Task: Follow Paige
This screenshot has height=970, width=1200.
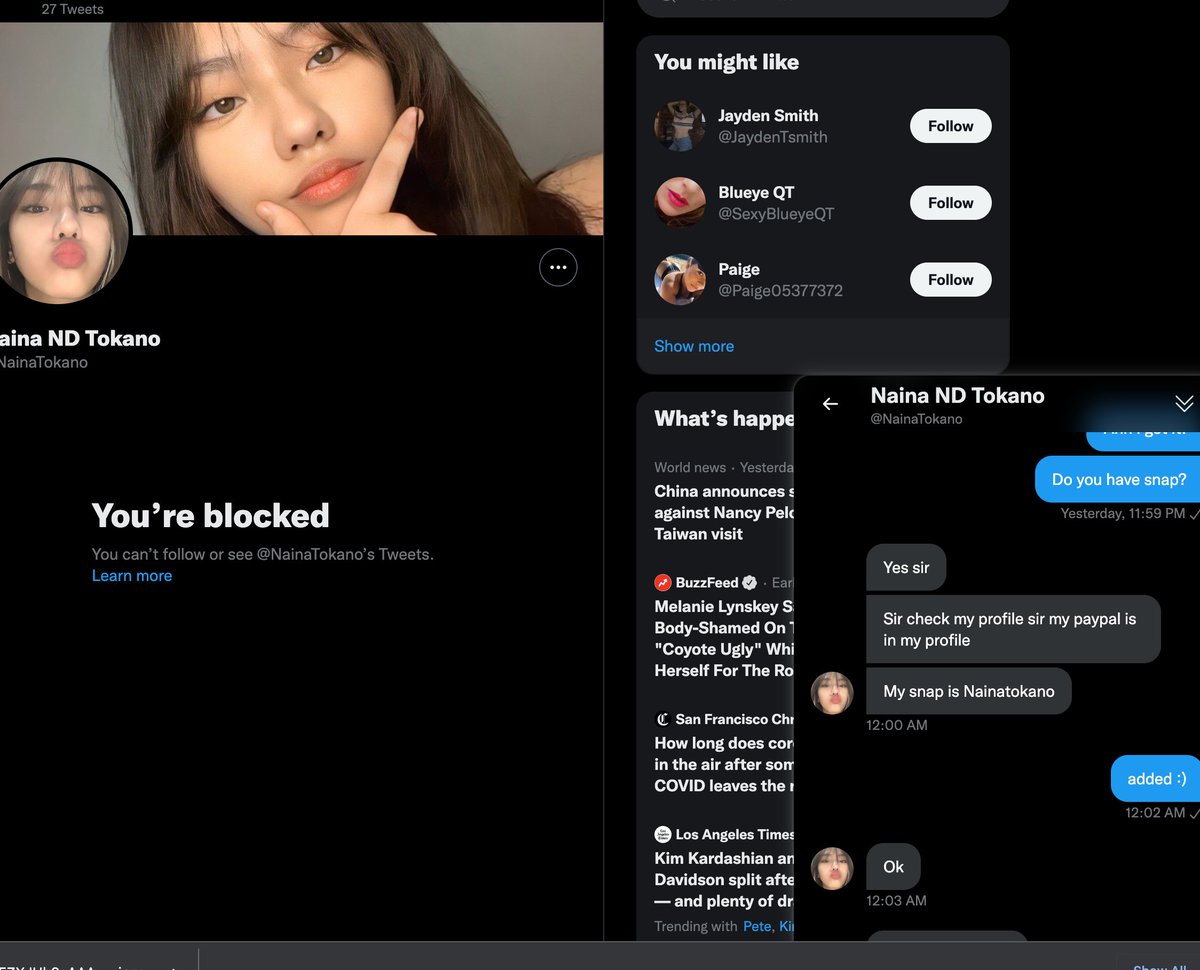Action: point(950,280)
